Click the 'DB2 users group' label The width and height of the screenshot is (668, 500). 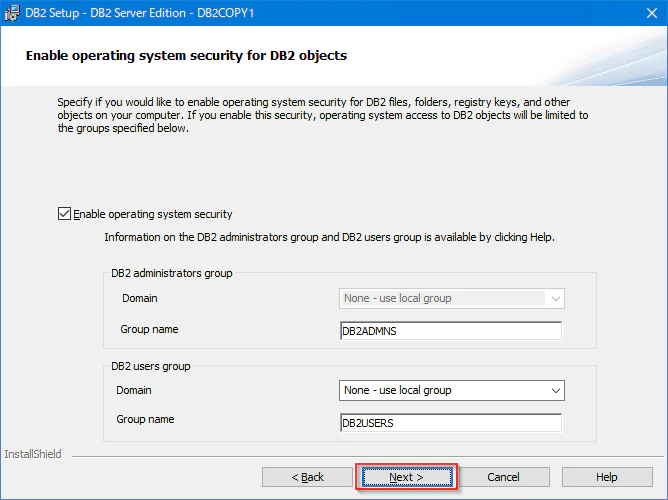click(x=151, y=366)
